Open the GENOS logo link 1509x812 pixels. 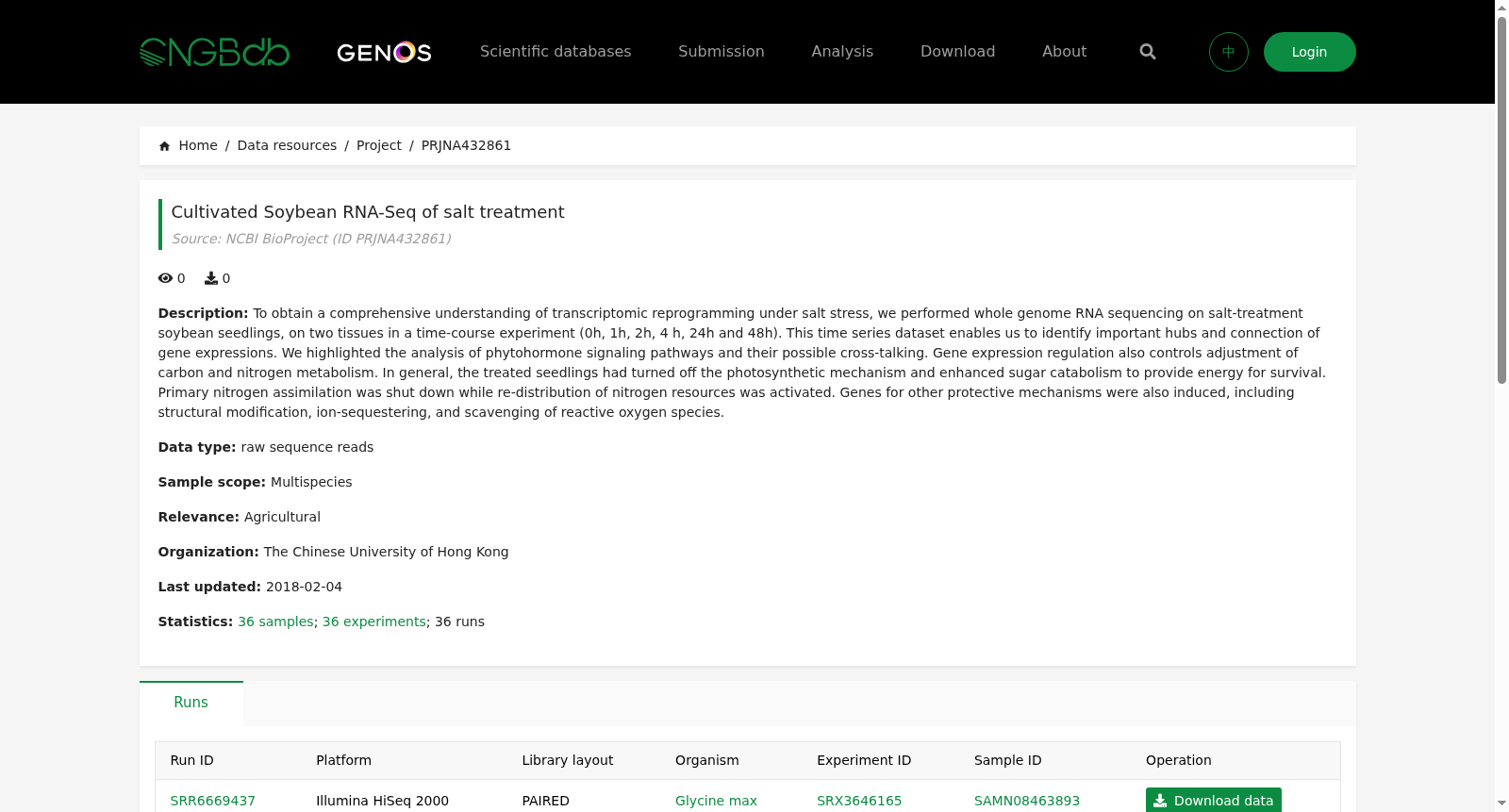tap(384, 52)
